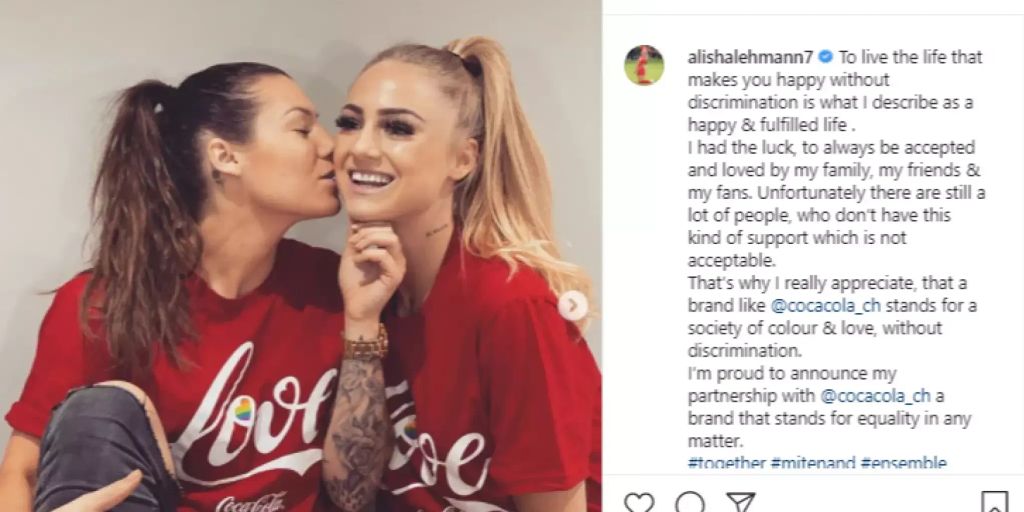Click the blue verified badge
Screen dimensions: 1024x512
[825, 57]
